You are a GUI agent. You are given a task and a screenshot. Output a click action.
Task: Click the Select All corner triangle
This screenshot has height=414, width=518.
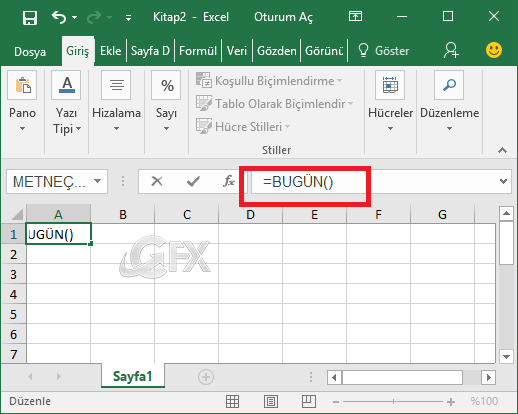(17, 214)
